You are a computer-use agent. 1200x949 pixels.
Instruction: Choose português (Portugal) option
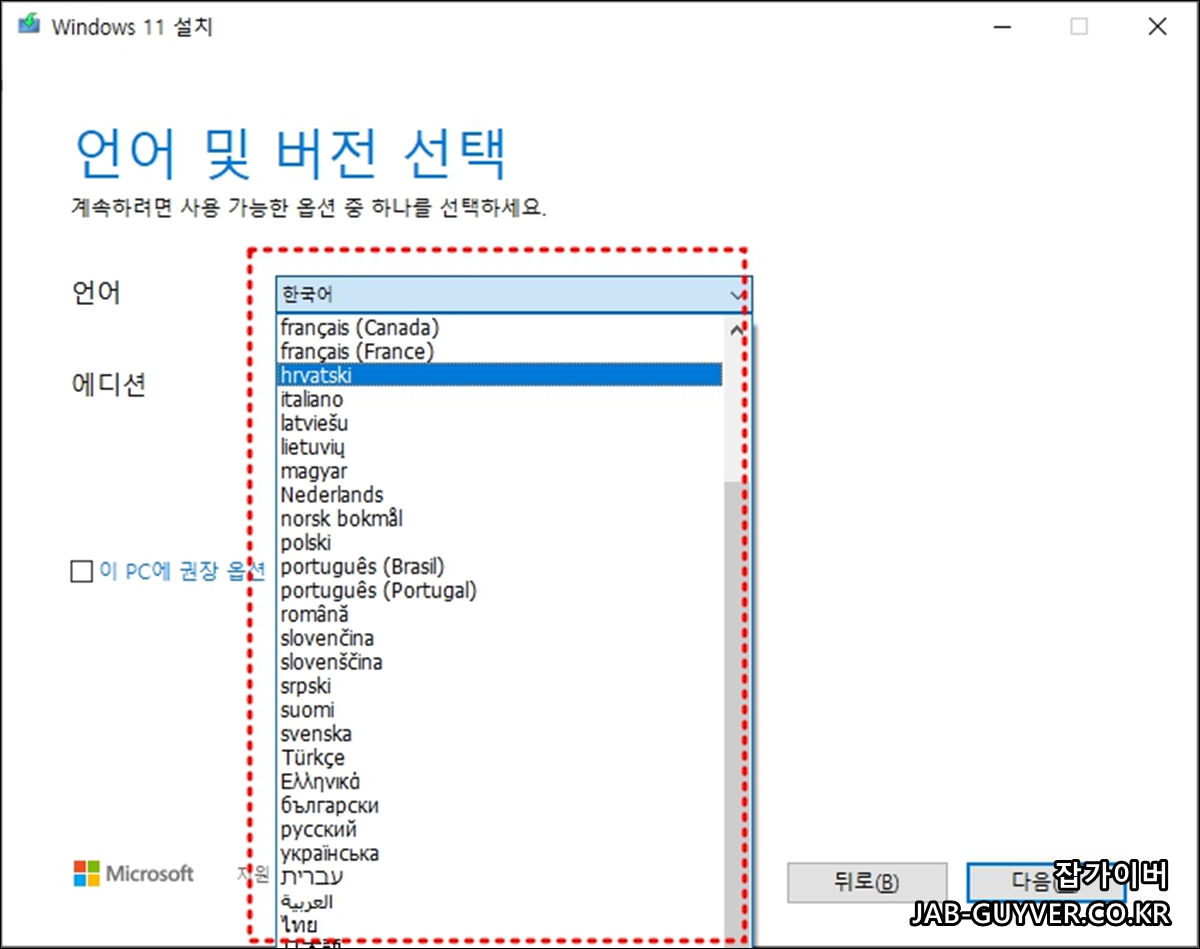[500, 591]
